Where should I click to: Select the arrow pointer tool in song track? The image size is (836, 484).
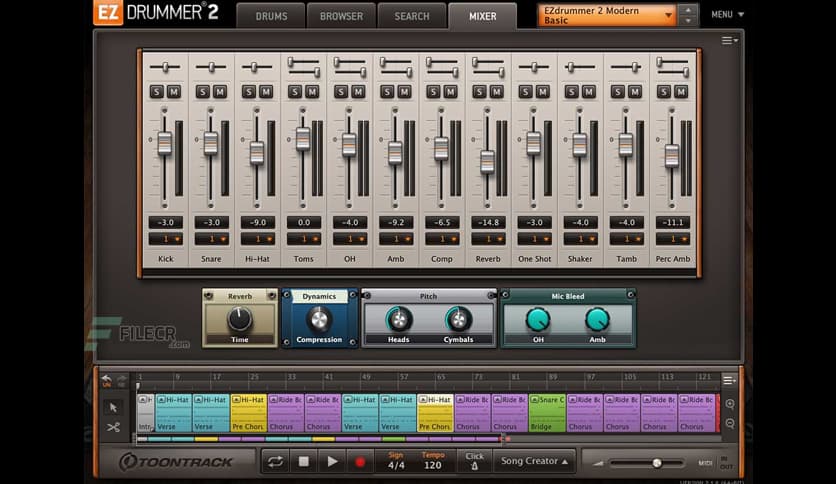[113, 408]
